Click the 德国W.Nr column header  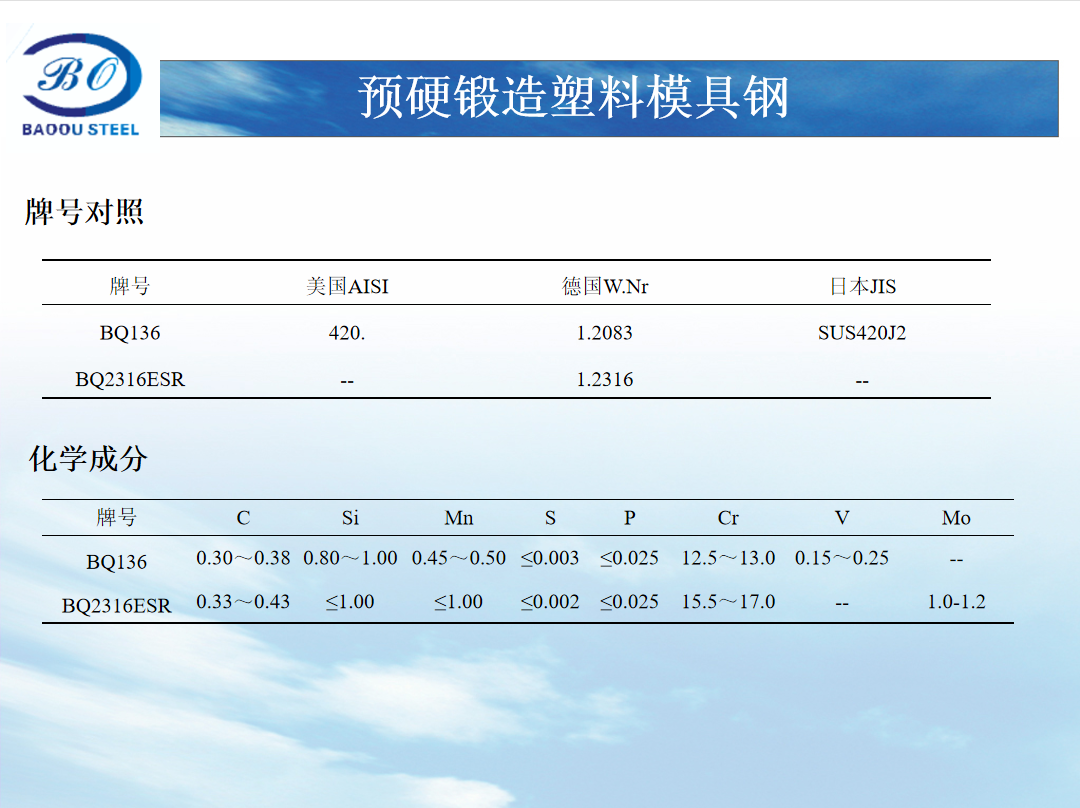pyautogui.click(x=606, y=286)
